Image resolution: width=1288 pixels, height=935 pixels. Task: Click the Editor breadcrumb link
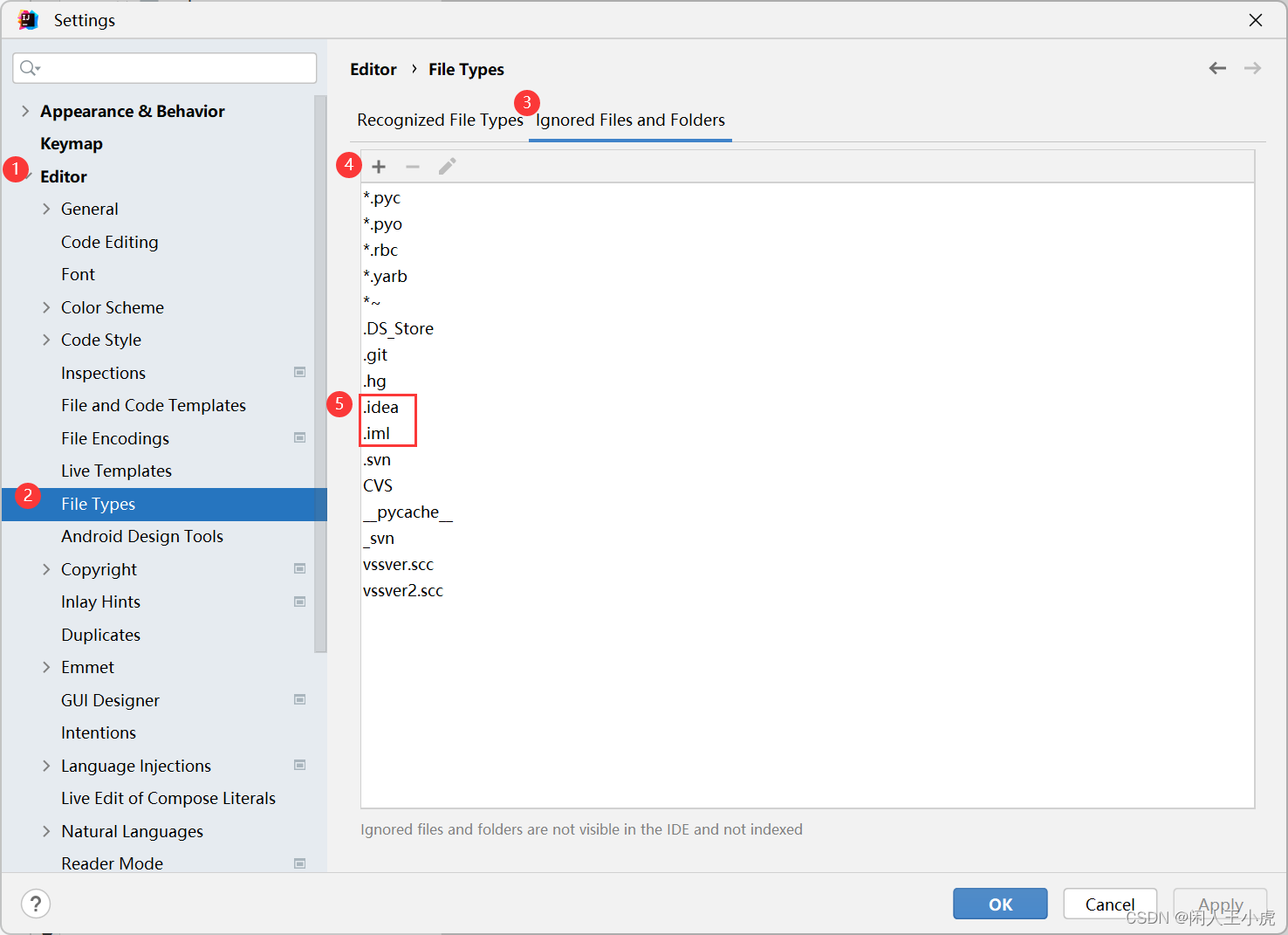click(373, 69)
